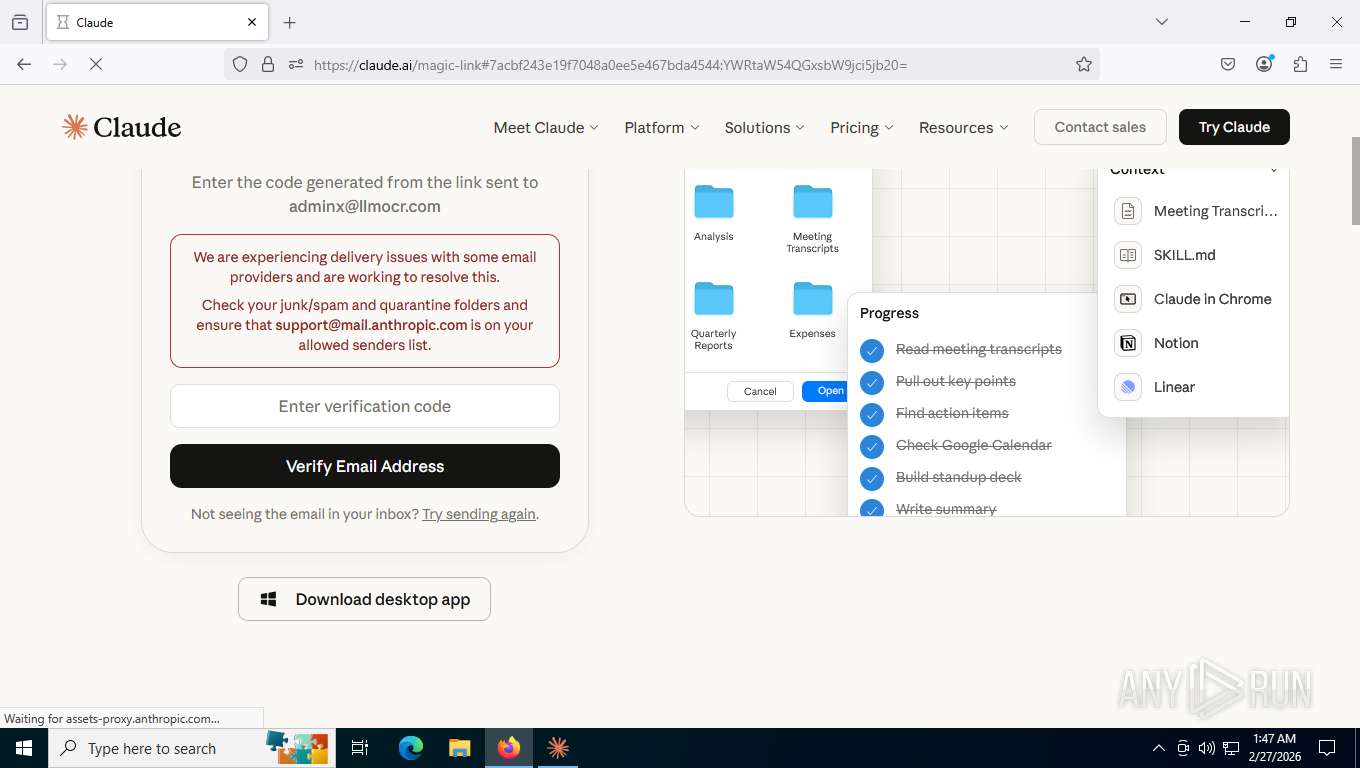Open the notification center icon

(x=1327, y=748)
